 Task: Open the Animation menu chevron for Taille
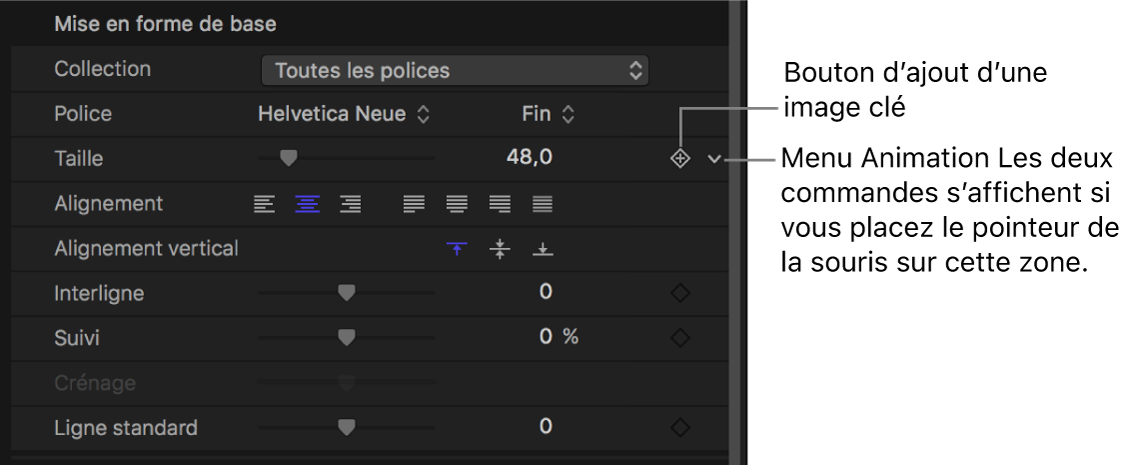pos(714,158)
